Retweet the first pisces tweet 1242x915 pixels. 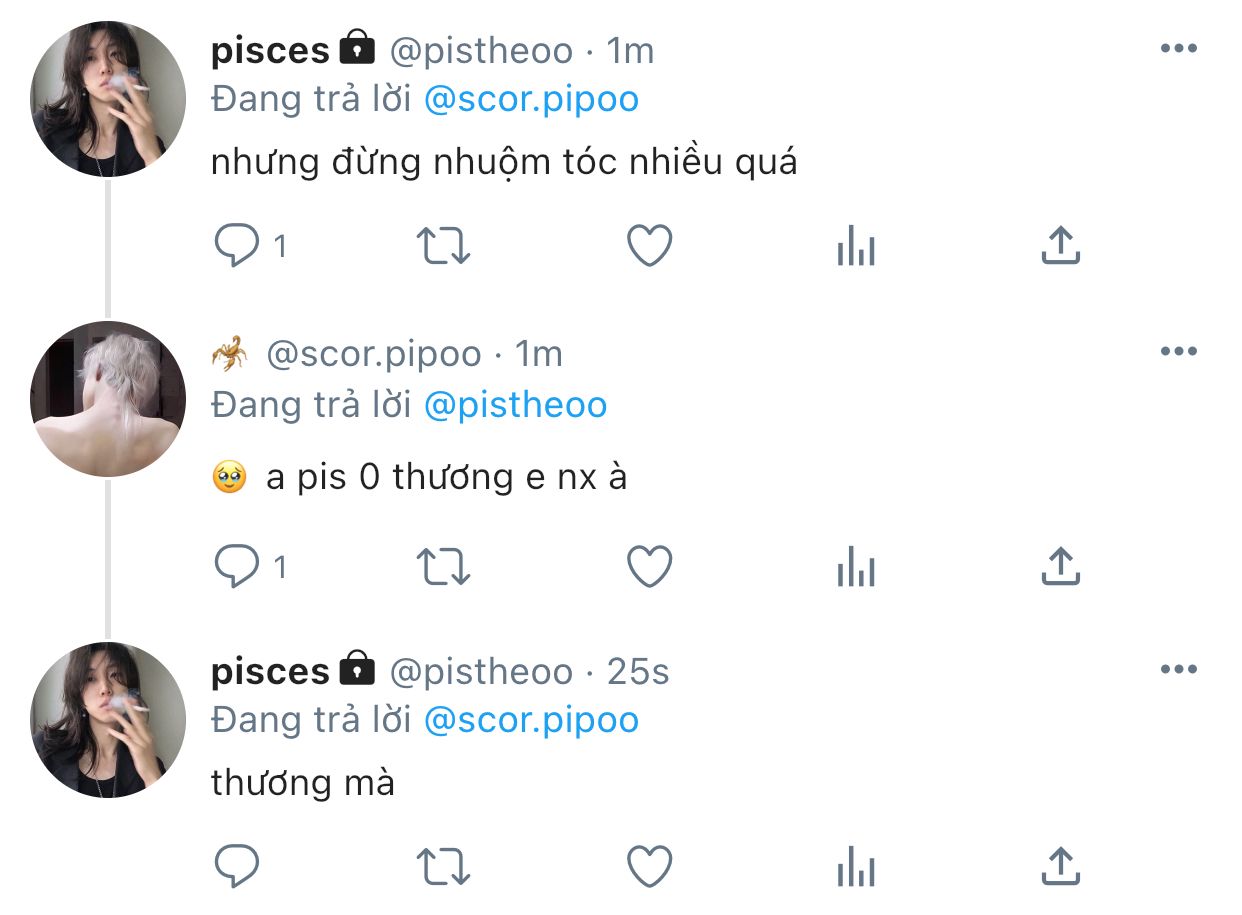click(x=443, y=245)
